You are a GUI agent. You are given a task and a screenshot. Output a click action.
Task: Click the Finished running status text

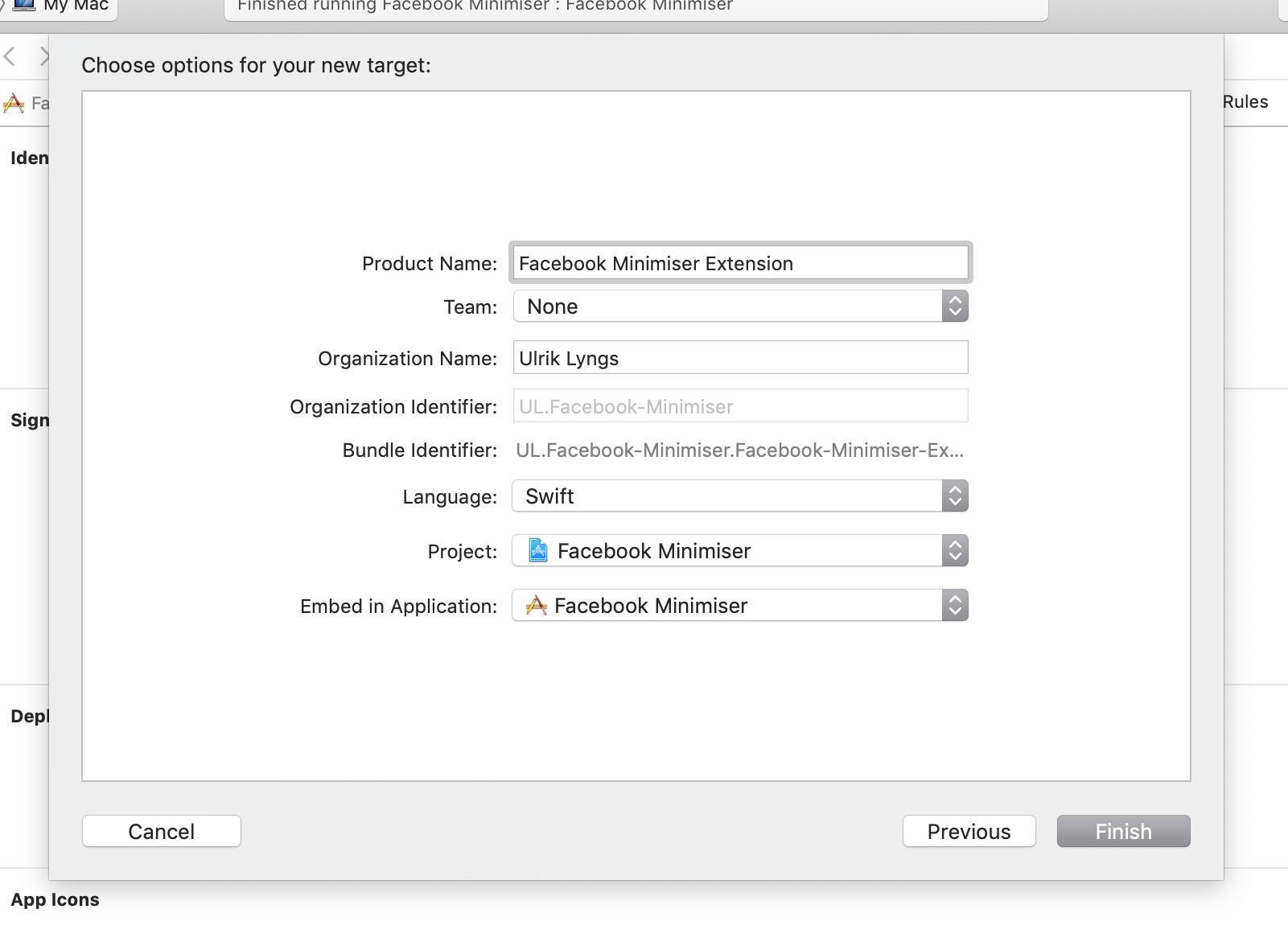point(485,6)
